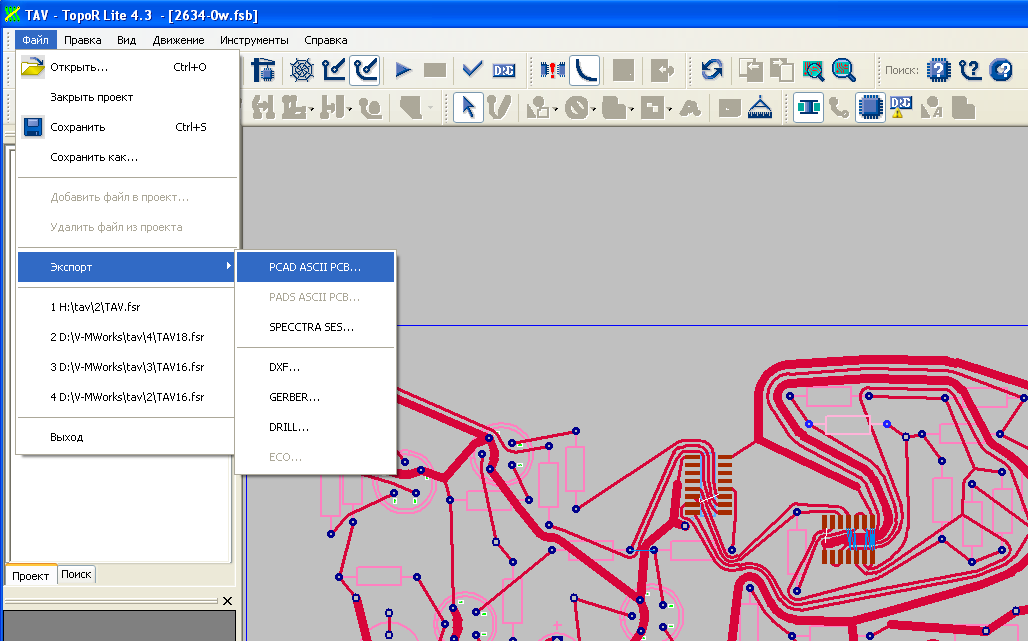Switch to the Проект tab
Screen dimensions: 1028x641
click(x=31, y=575)
